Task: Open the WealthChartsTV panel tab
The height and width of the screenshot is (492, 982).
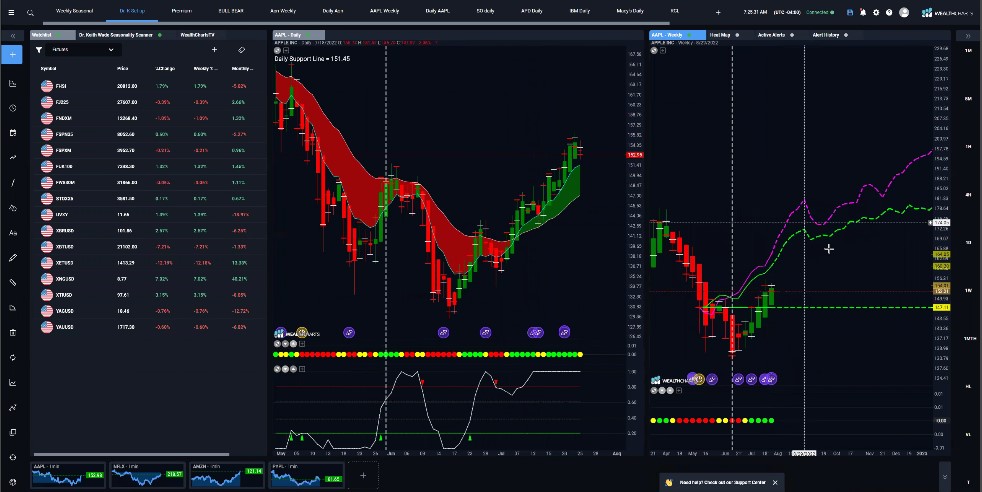Action: point(197,35)
